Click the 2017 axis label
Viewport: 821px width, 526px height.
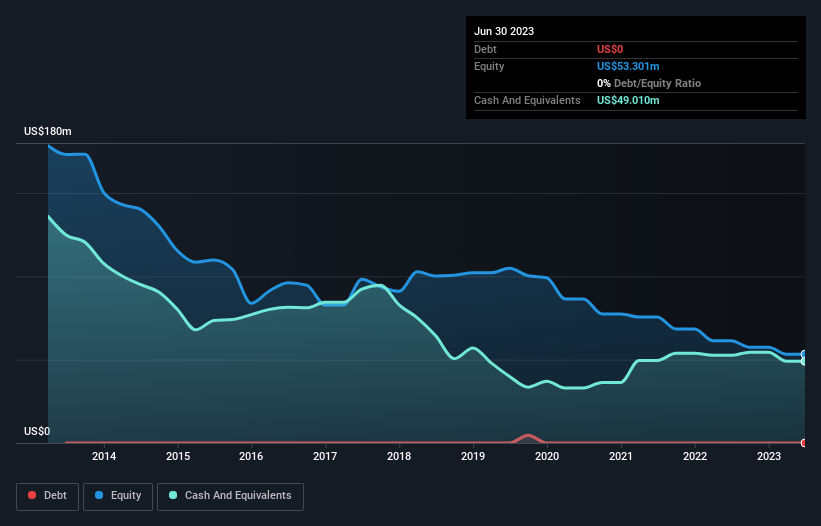coord(325,456)
